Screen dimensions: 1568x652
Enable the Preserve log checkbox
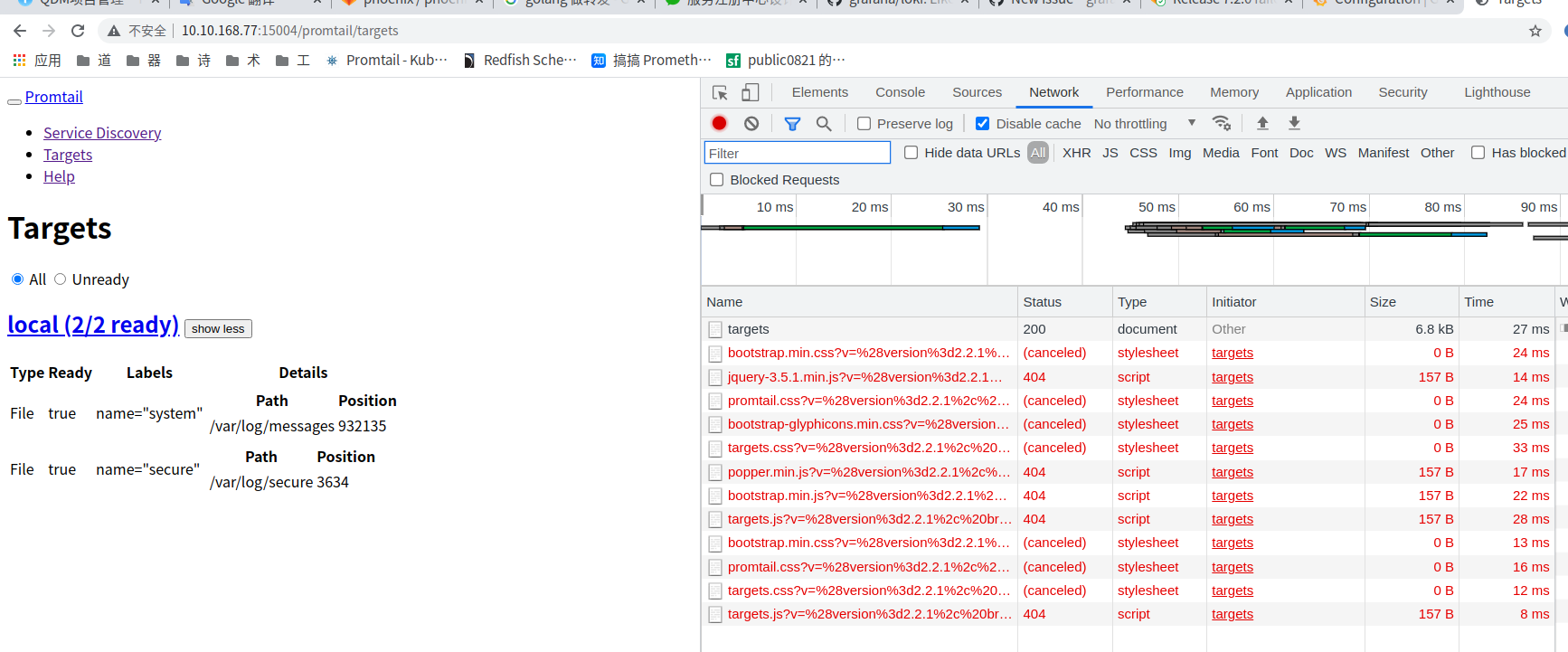pos(864,124)
